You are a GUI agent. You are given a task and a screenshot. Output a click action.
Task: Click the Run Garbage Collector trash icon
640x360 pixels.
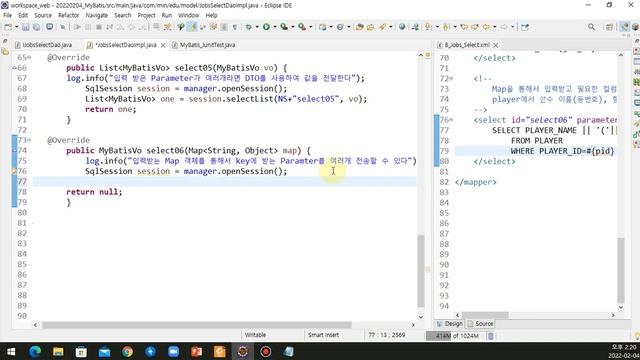click(491, 336)
